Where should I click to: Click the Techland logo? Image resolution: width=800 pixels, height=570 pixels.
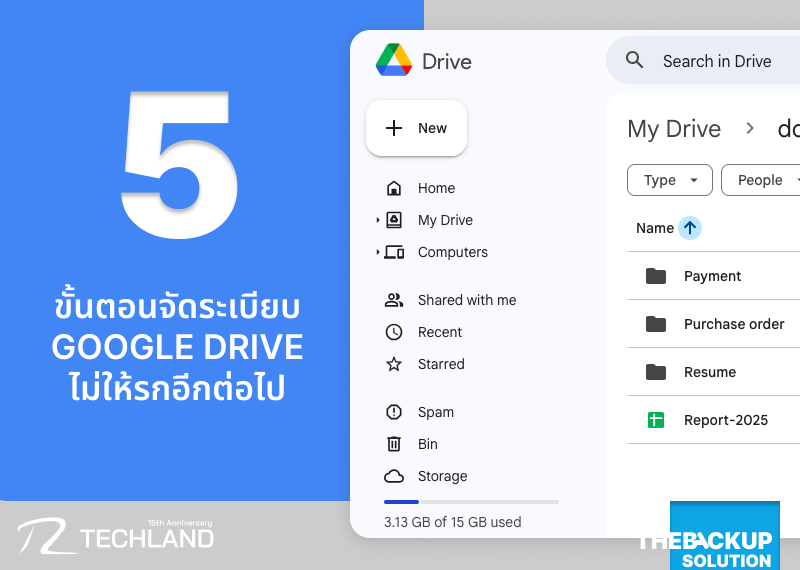click(x=115, y=536)
